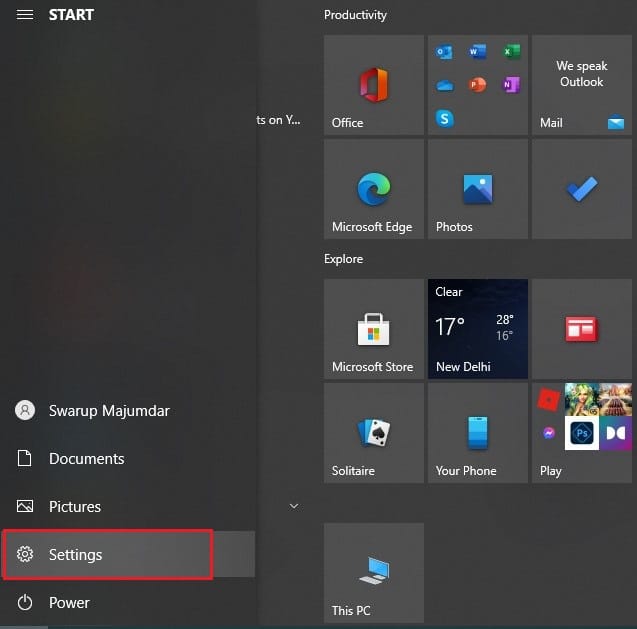Viewport: 637px width, 629px height.
Task: Click the Settings label
Action: click(x=76, y=555)
